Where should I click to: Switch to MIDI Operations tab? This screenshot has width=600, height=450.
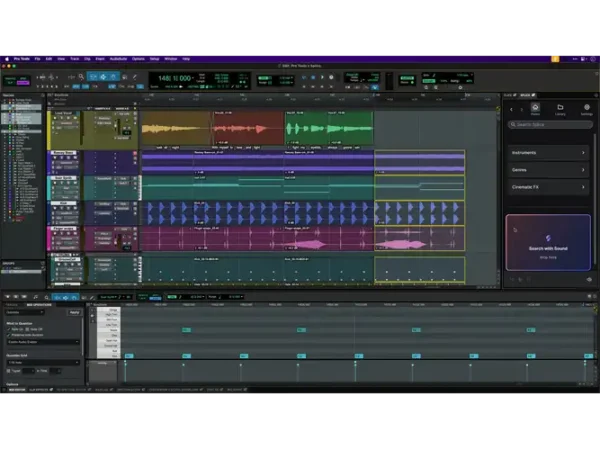(x=39, y=305)
